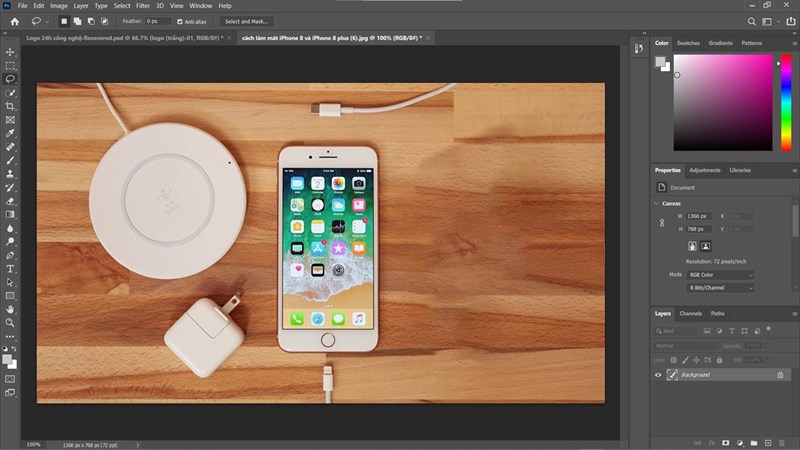The width and height of the screenshot is (800, 450).
Task: Select the Quick Selection tool
Action: [x=10, y=93]
